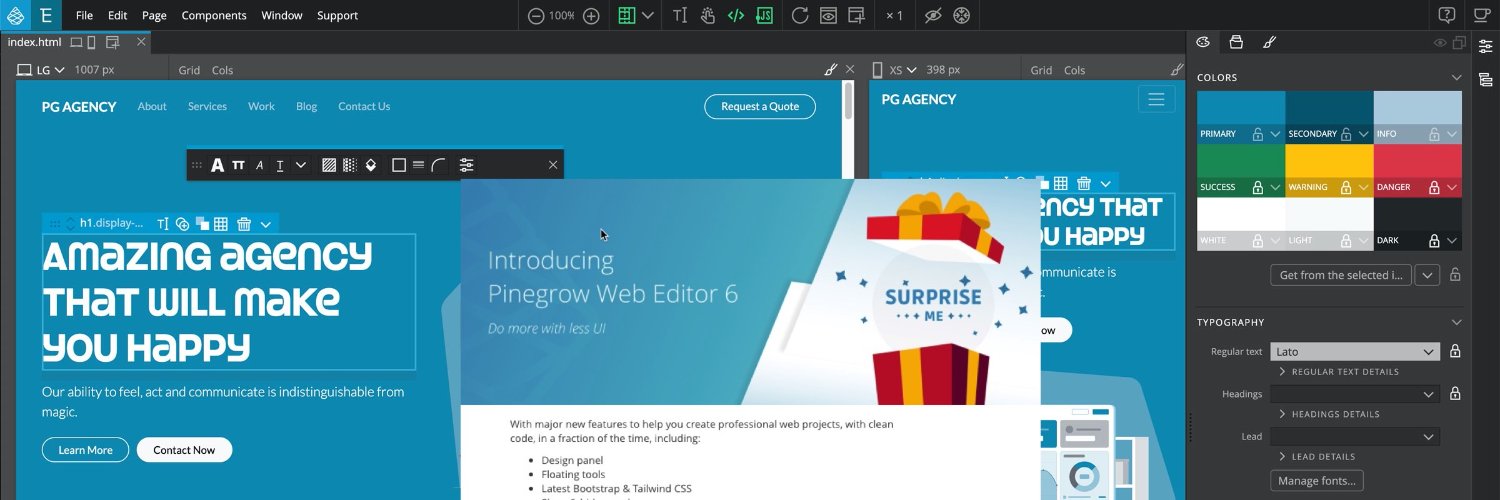This screenshot has width=1500, height=500.
Task: Click the coffee cup icon
Action: pyautogui.click(x=1481, y=15)
